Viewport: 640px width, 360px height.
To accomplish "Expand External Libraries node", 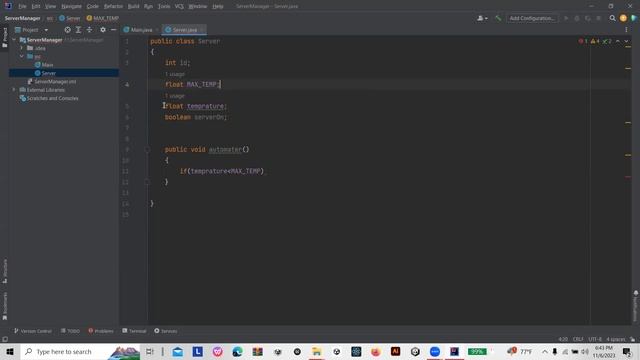I will click(x=14, y=90).
